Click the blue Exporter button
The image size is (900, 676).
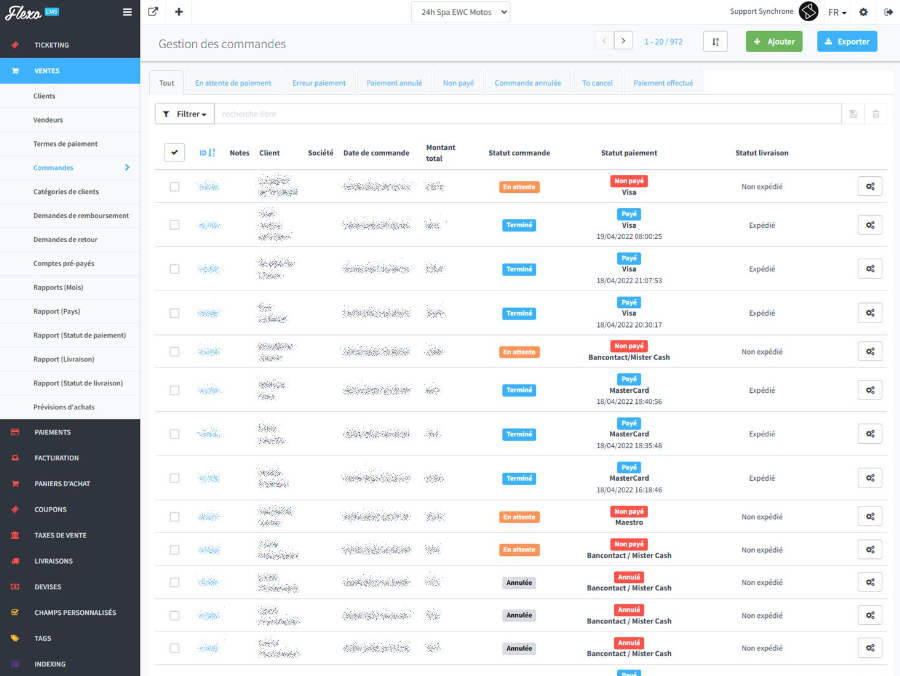coord(847,41)
